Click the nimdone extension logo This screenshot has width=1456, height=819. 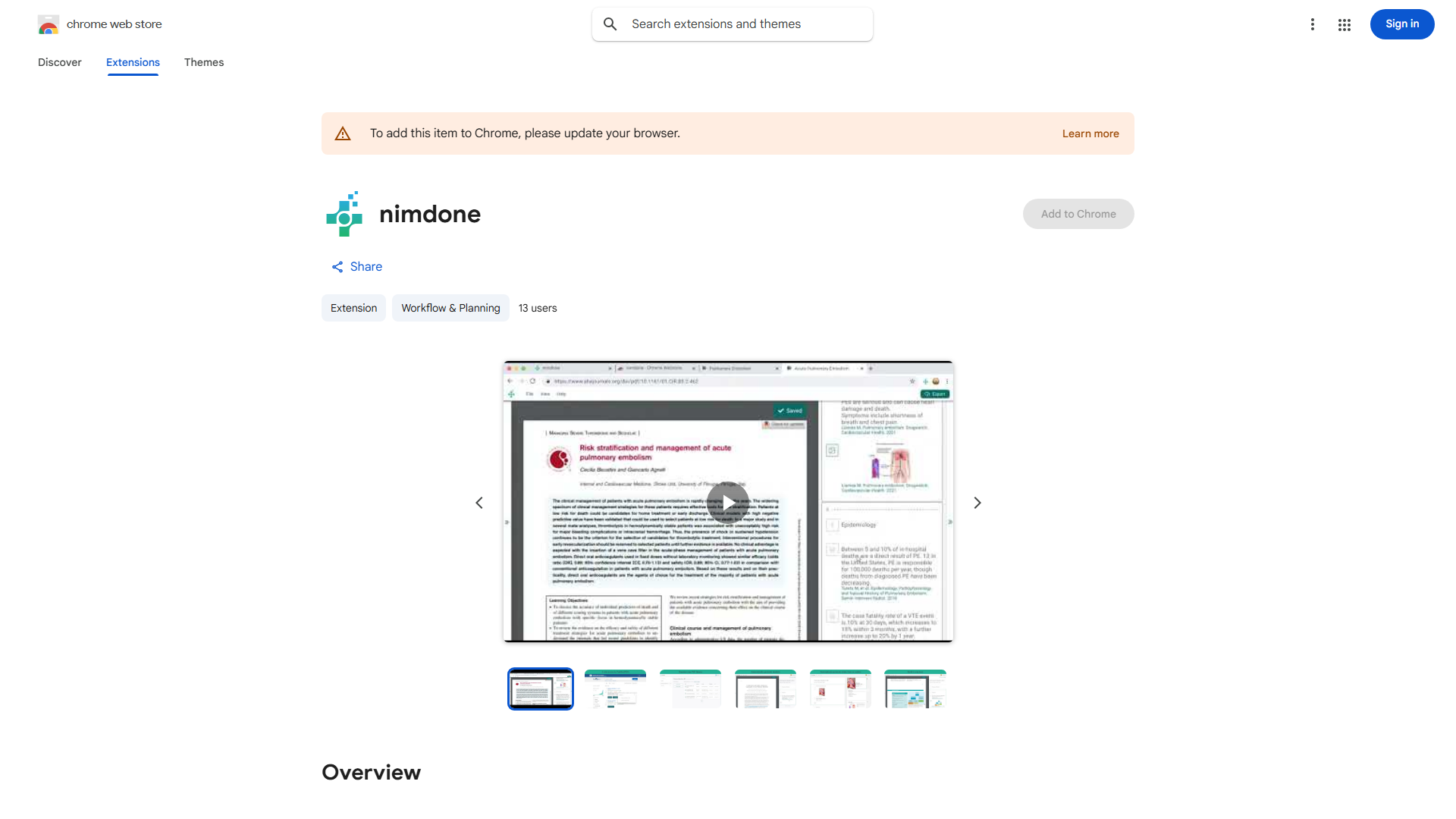click(345, 214)
